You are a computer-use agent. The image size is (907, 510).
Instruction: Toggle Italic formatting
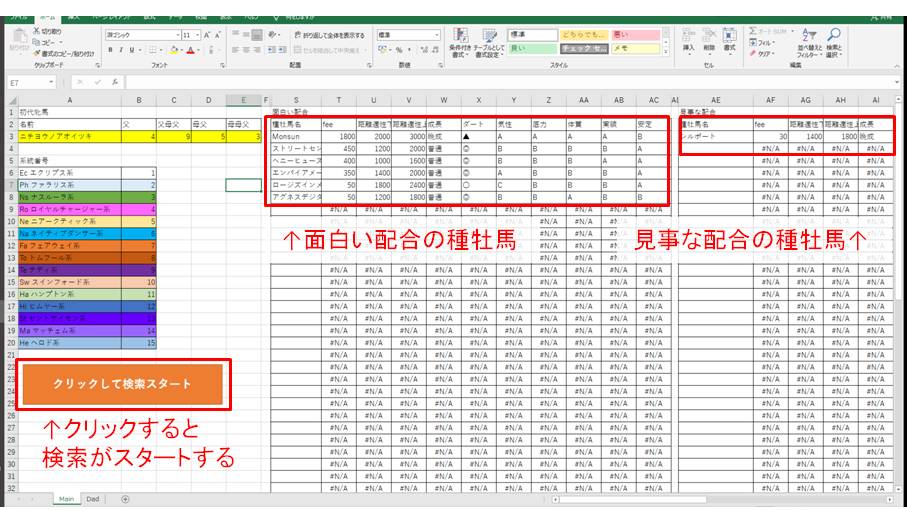tap(121, 50)
